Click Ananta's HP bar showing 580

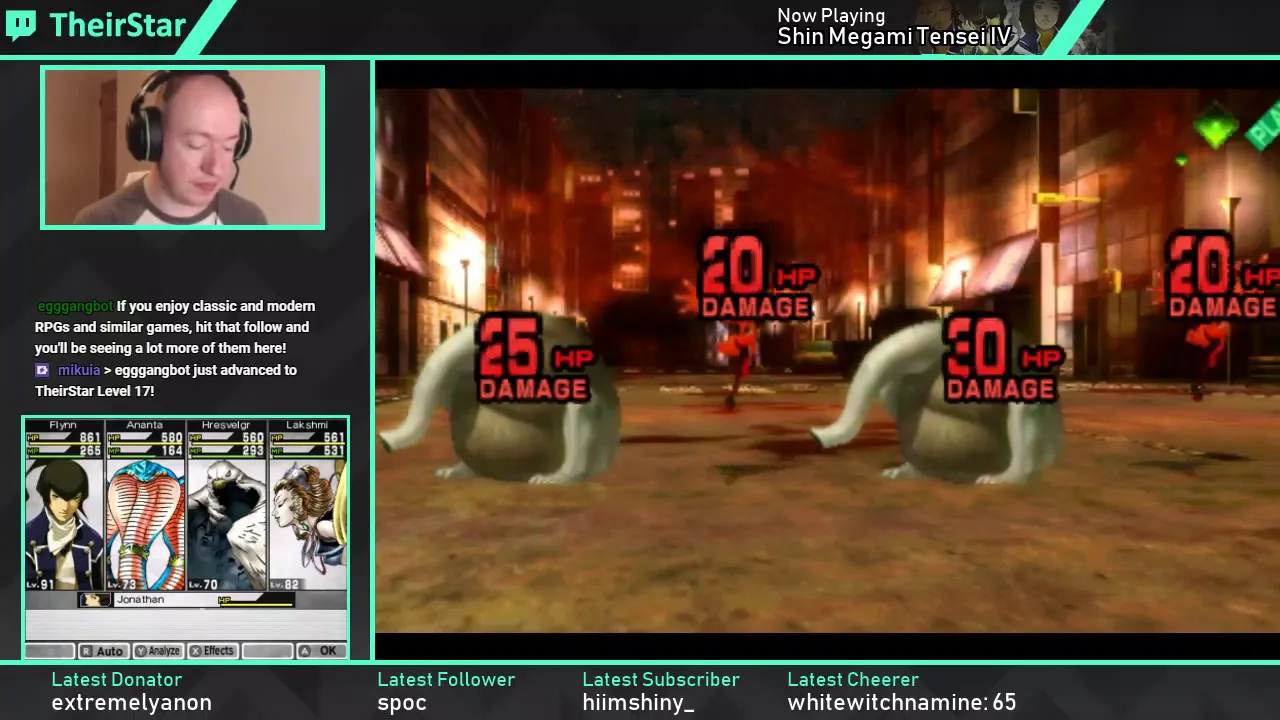point(145,438)
